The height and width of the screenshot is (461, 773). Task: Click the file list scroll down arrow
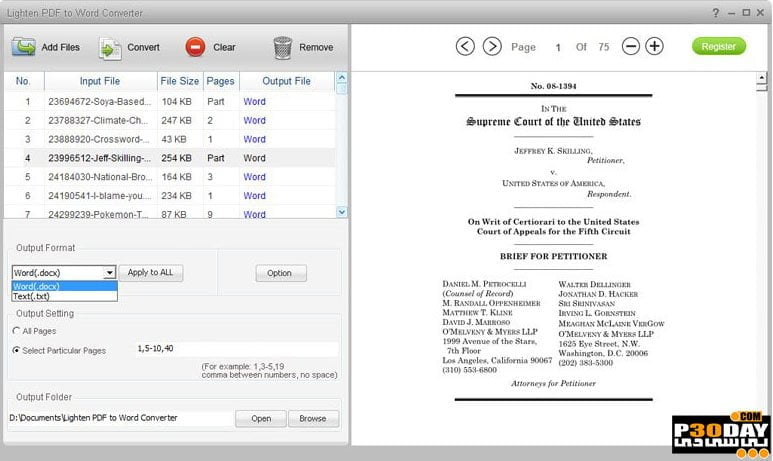[341, 212]
